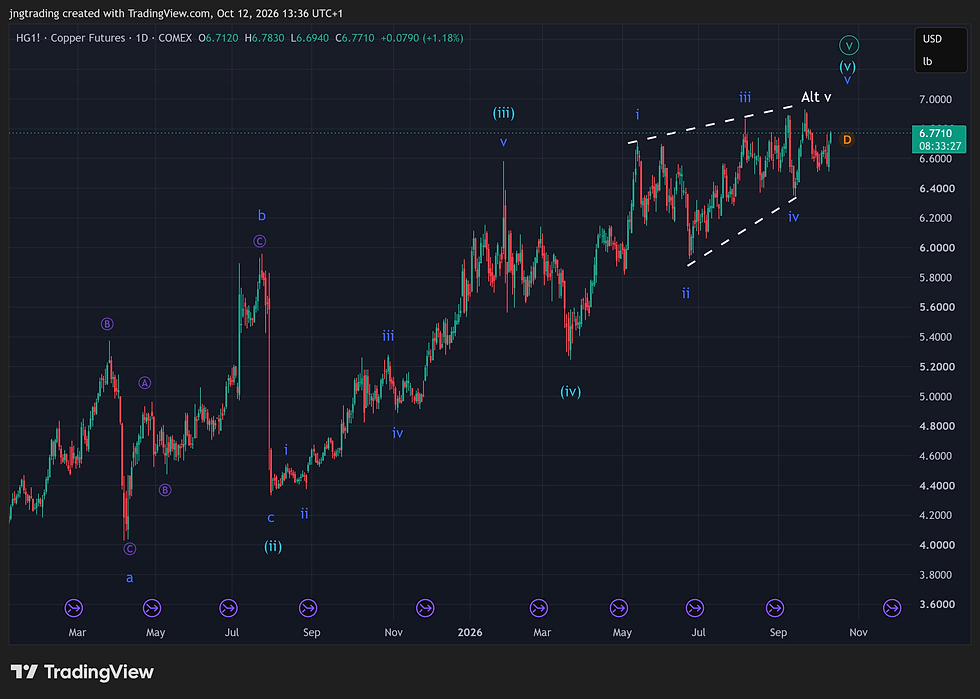Click the lb unit label
Screen dimensions: 980x699
pos(928,61)
